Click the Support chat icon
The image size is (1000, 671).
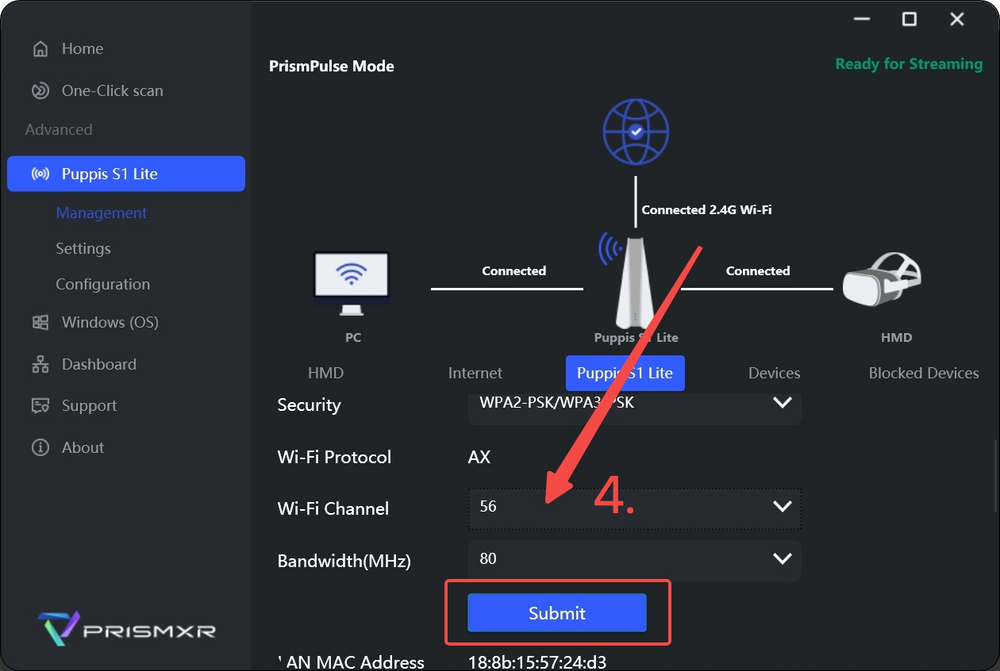[40, 406]
